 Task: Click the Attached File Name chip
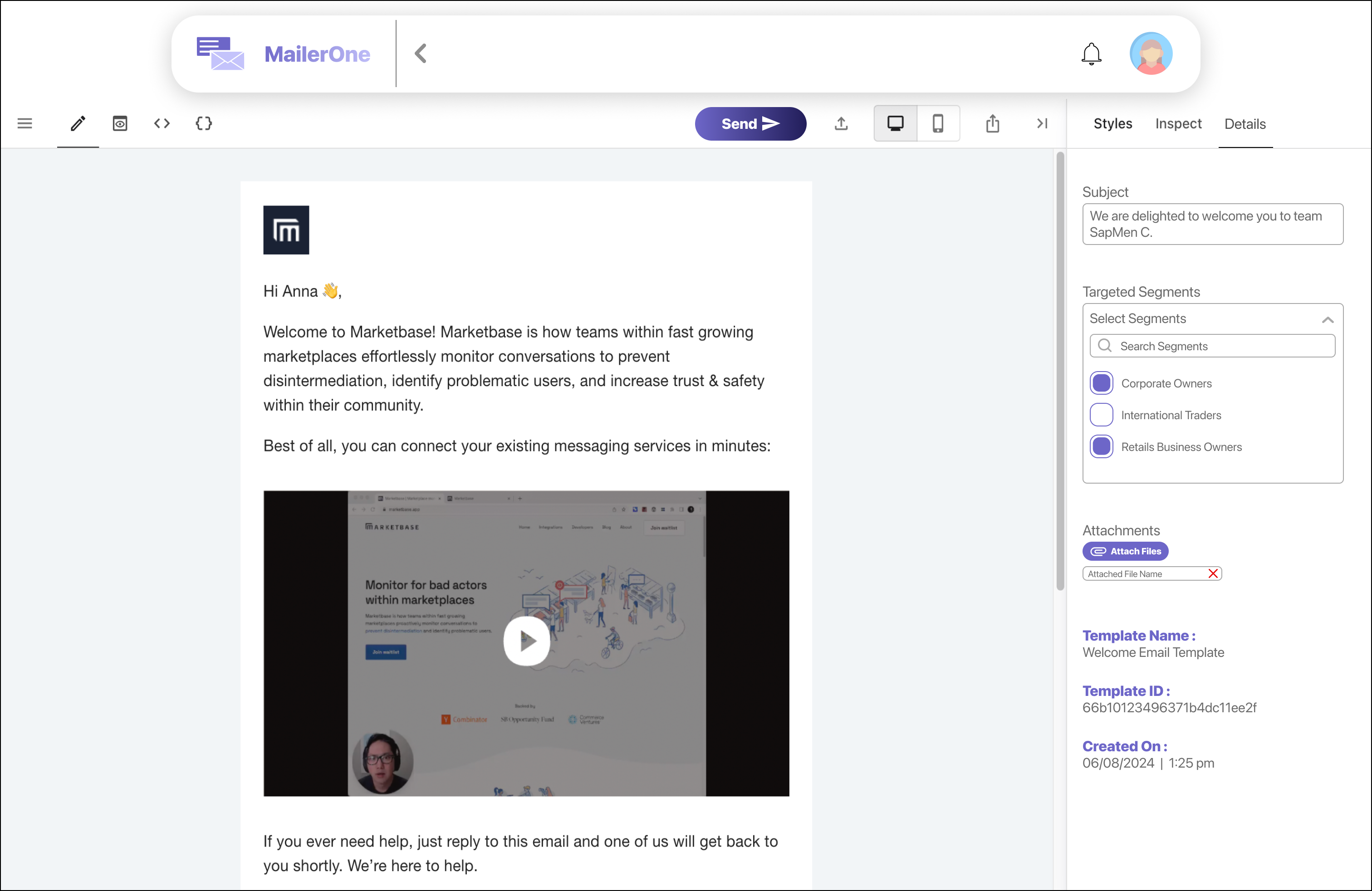point(1152,573)
